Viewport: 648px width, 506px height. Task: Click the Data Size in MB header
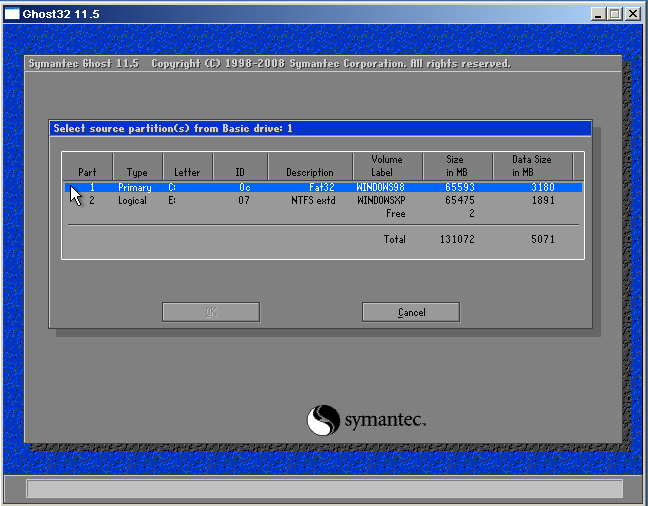[532, 166]
